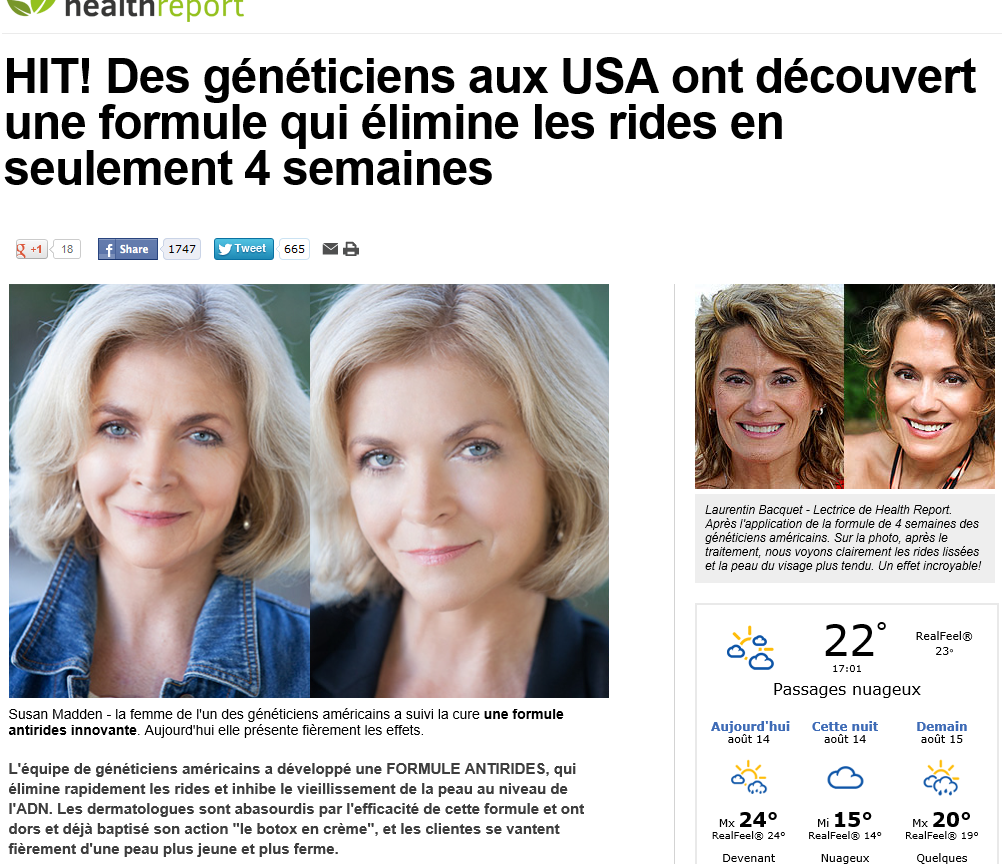Click the print page icon
The image size is (1003, 864).
tap(351, 249)
